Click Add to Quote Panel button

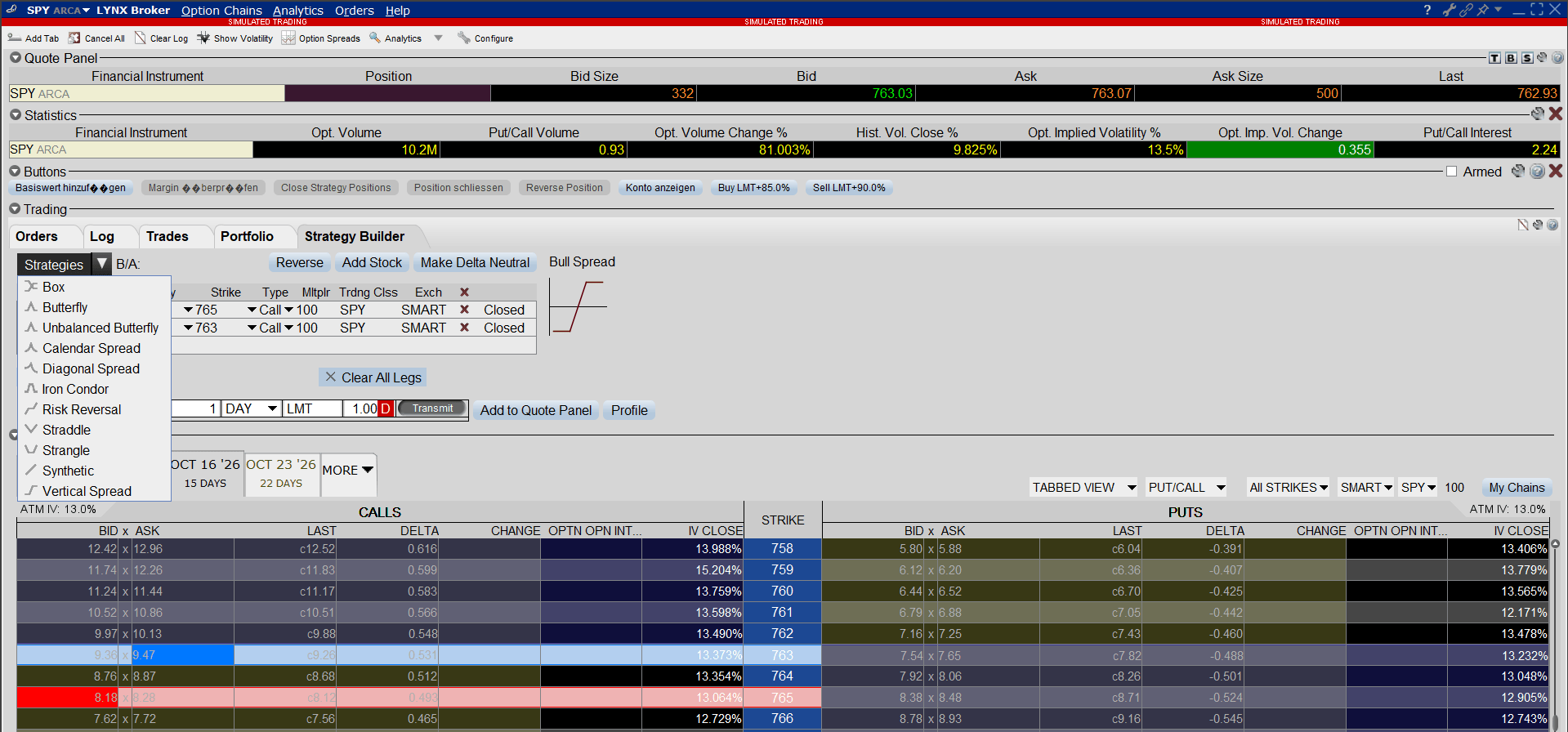coord(536,410)
